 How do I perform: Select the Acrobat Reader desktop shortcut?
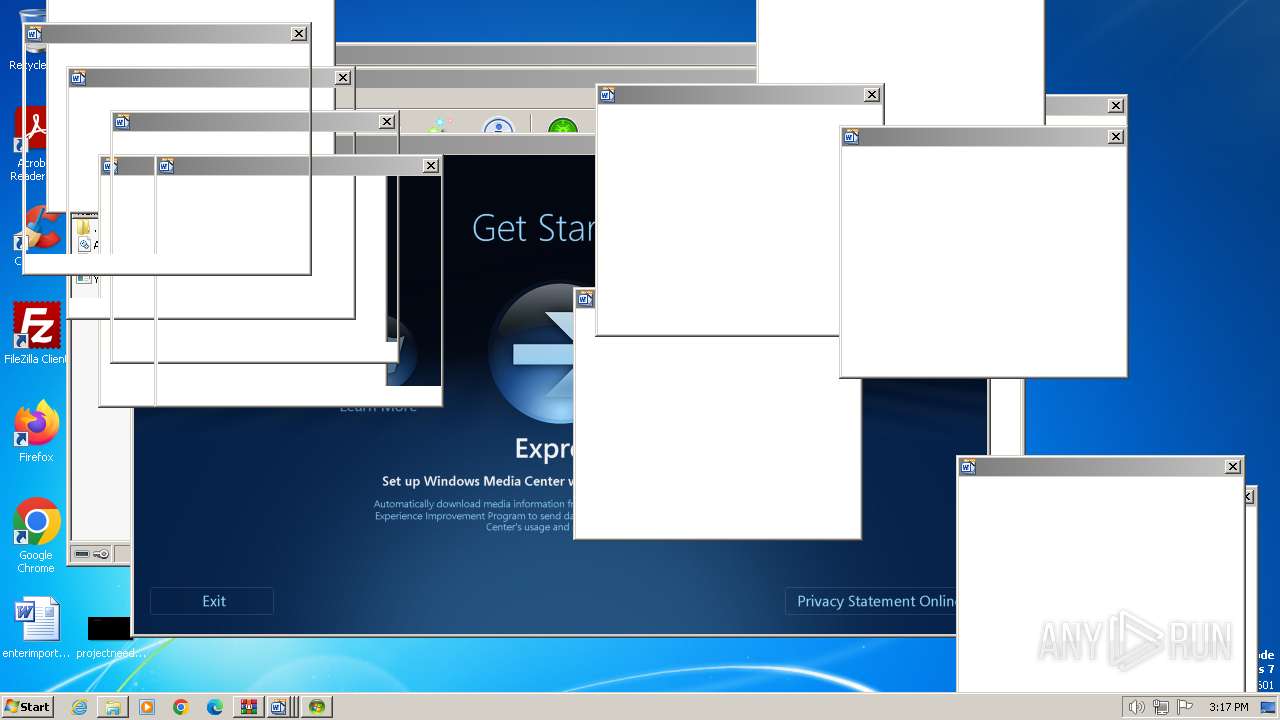pyautogui.click(x=30, y=145)
